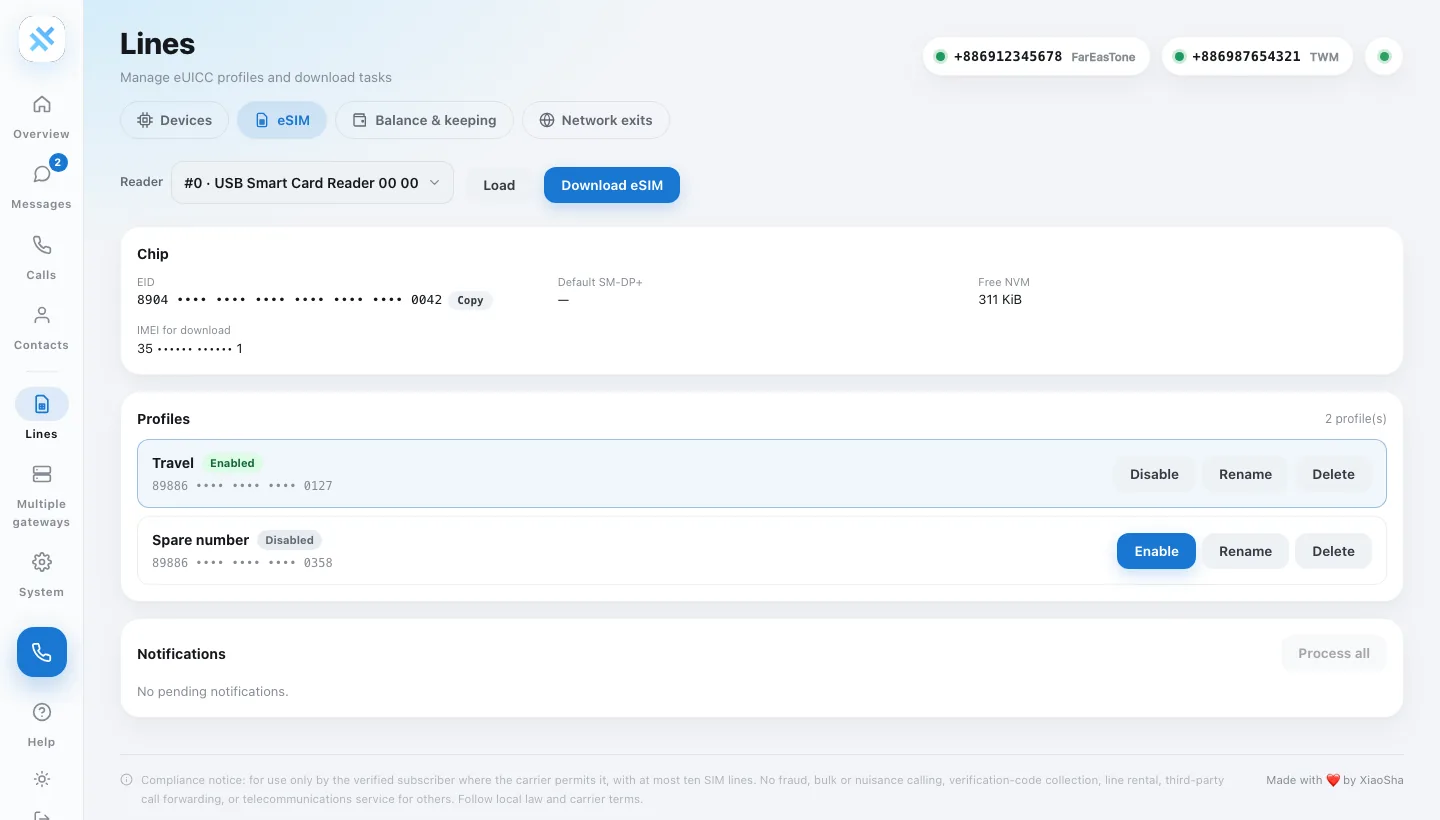Click the Lines page heading

pos(157,44)
